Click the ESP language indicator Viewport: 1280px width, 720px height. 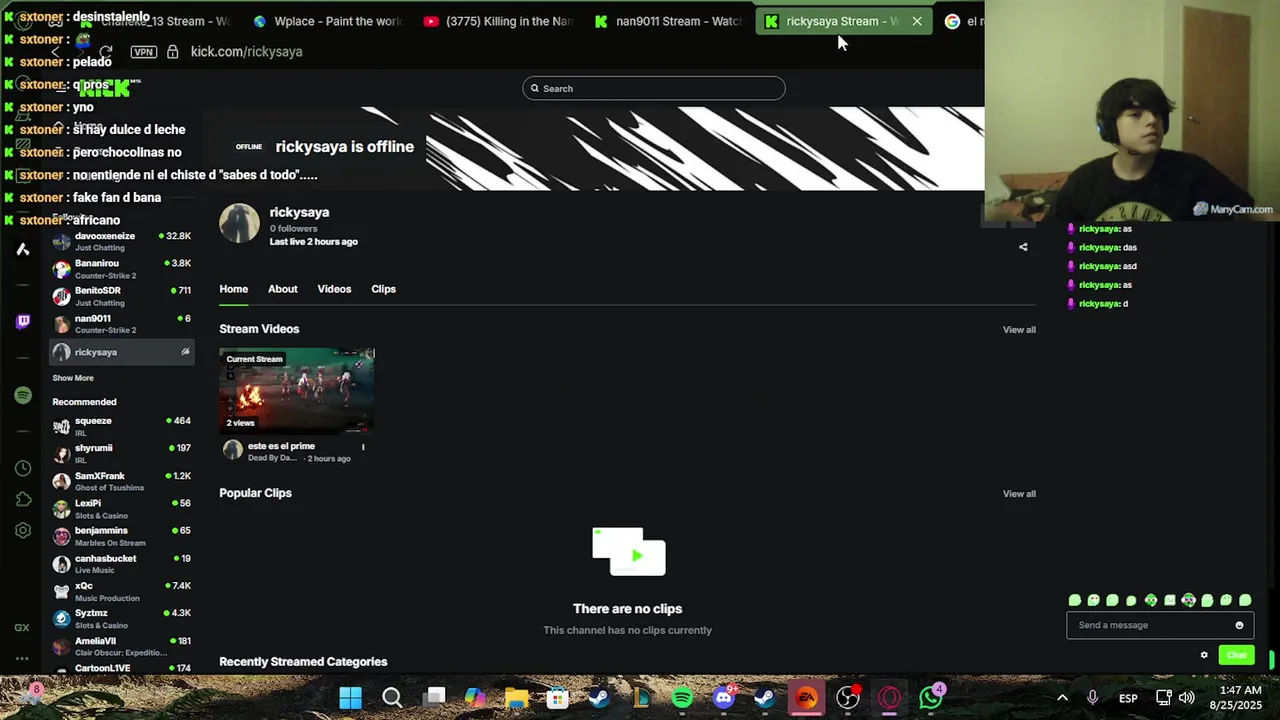pos(1128,698)
